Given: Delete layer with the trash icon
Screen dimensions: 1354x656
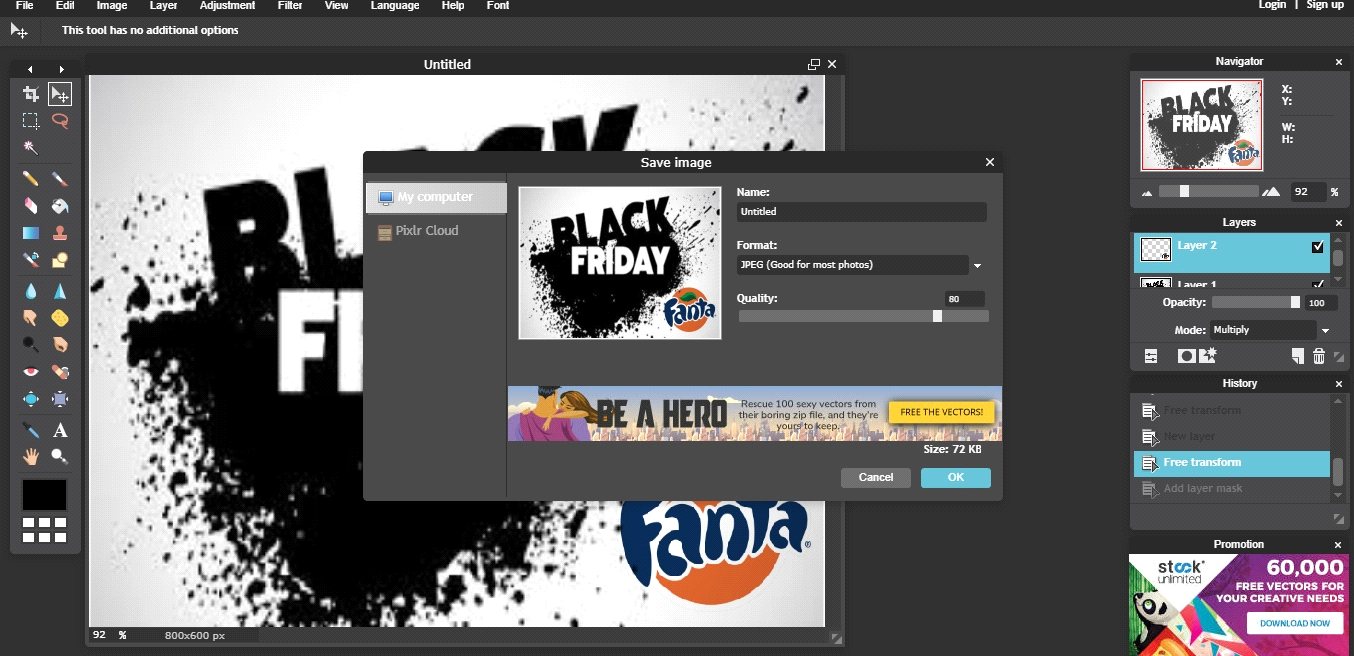Looking at the screenshot, I should point(1319,356).
